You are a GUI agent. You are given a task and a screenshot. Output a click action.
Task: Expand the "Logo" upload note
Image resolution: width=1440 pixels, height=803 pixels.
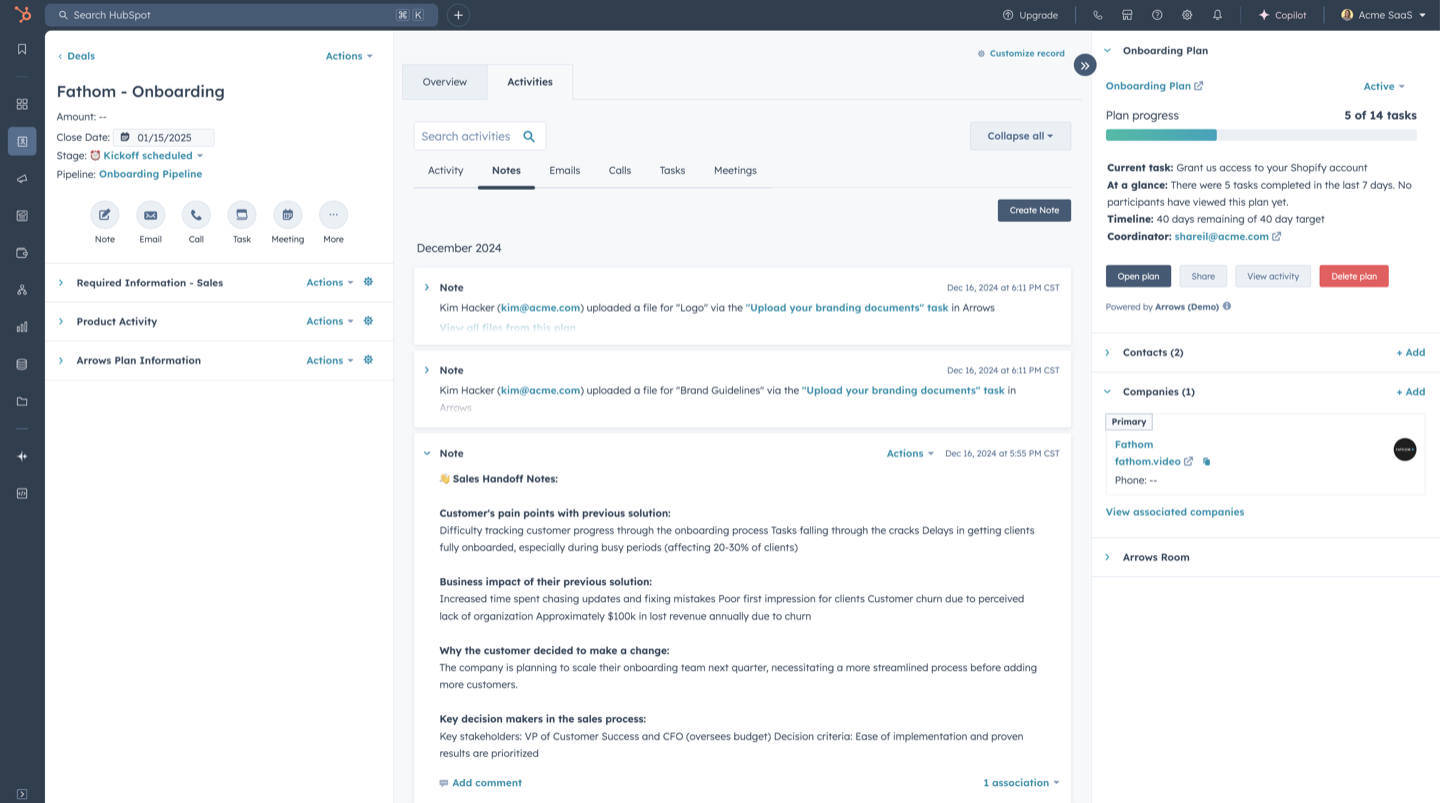click(x=427, y=287)
